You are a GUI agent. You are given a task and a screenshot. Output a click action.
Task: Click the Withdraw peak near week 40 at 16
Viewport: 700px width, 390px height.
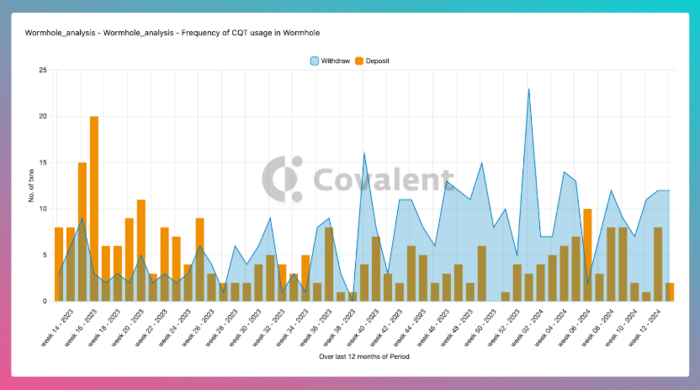click(364, 154)
